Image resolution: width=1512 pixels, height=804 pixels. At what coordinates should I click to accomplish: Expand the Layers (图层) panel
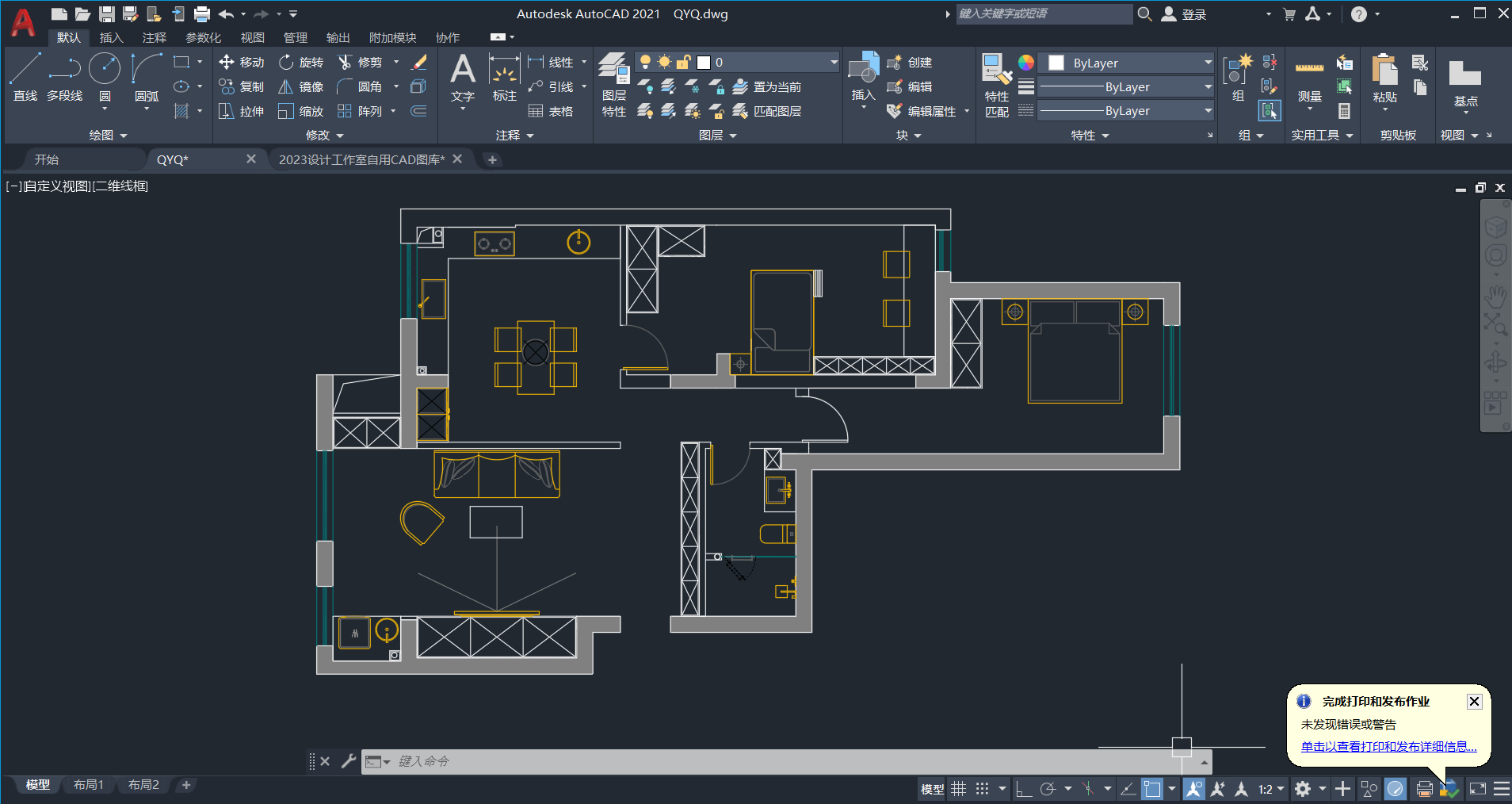718,136
